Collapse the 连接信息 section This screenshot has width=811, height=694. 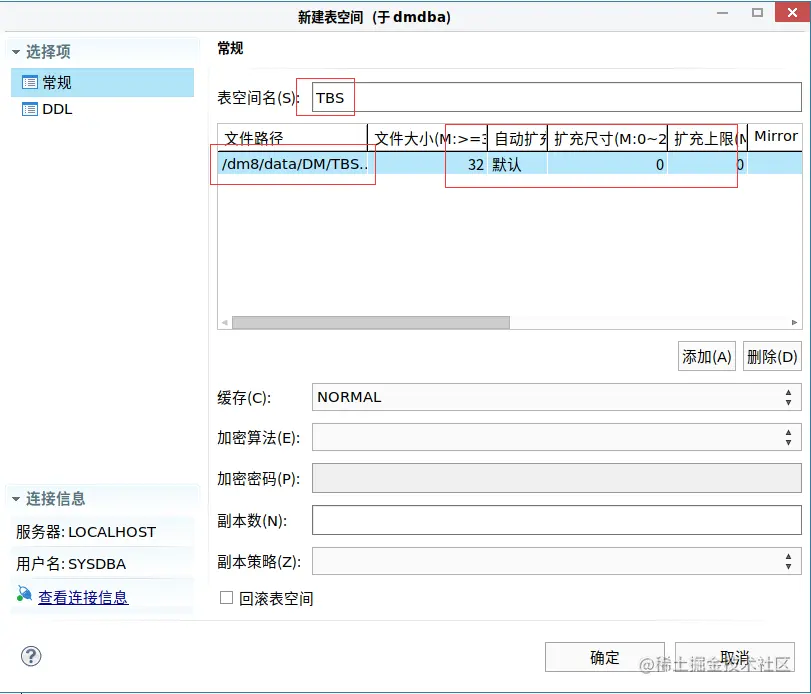pos(14,498)
